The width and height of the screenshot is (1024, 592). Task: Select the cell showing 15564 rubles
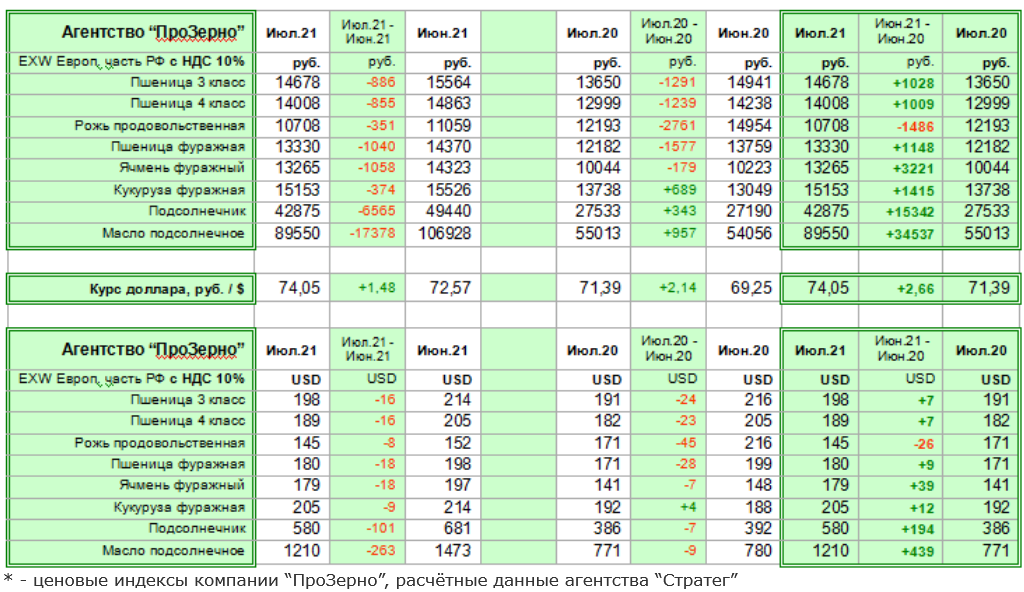449,83
